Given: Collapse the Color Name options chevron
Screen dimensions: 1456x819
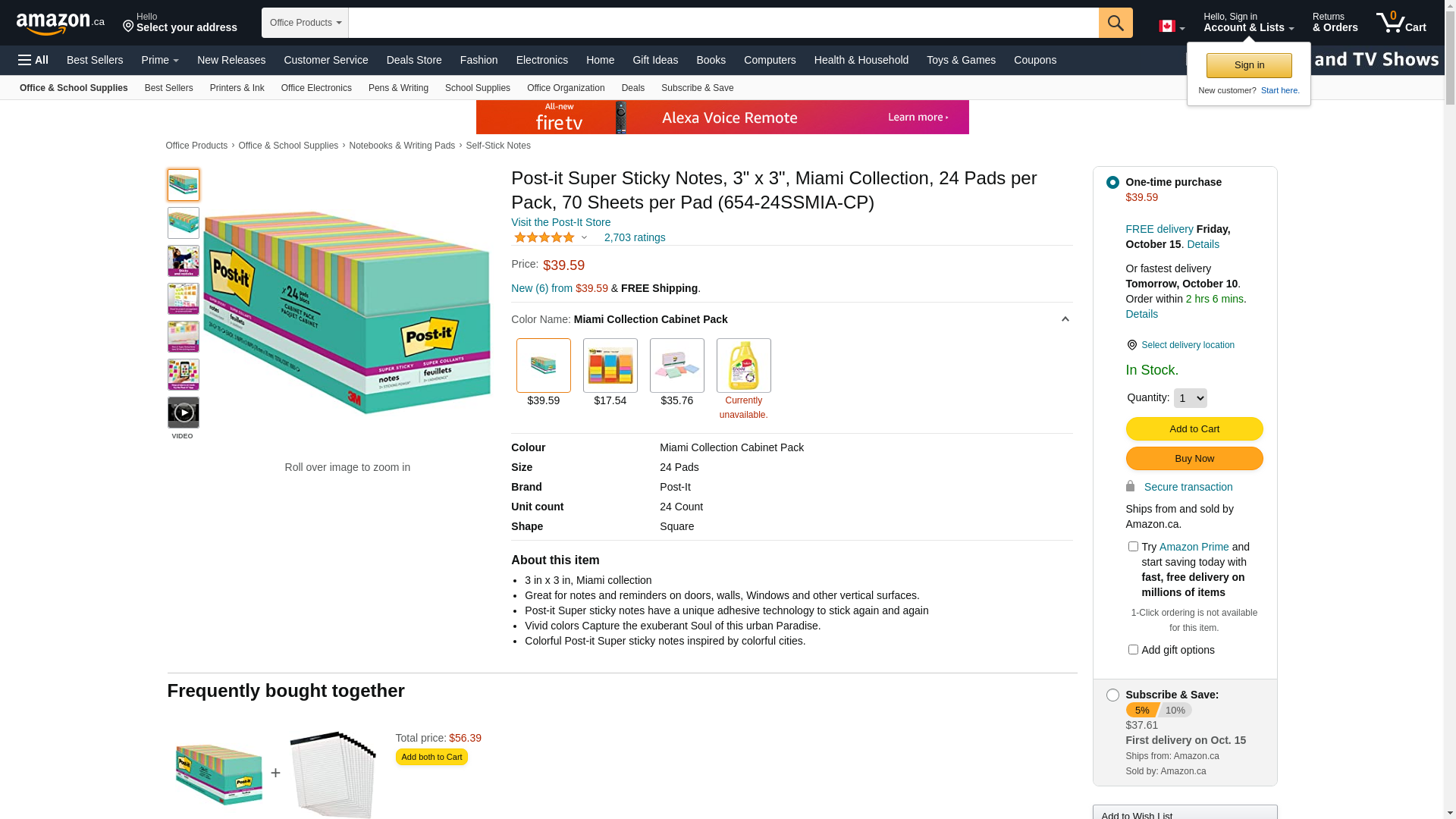Looking at the screenshot, I should pyautogui.click(x=1065, y=320).
